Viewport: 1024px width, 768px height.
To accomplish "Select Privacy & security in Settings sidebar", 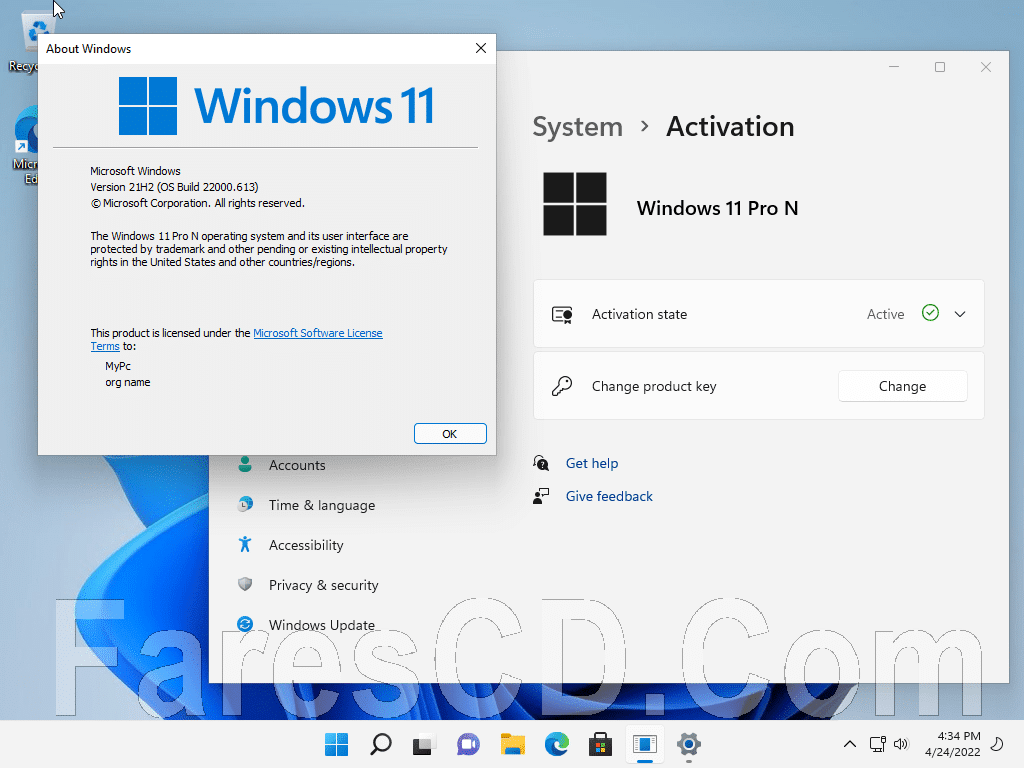I will pyautogui.click(x=323, y=585).
